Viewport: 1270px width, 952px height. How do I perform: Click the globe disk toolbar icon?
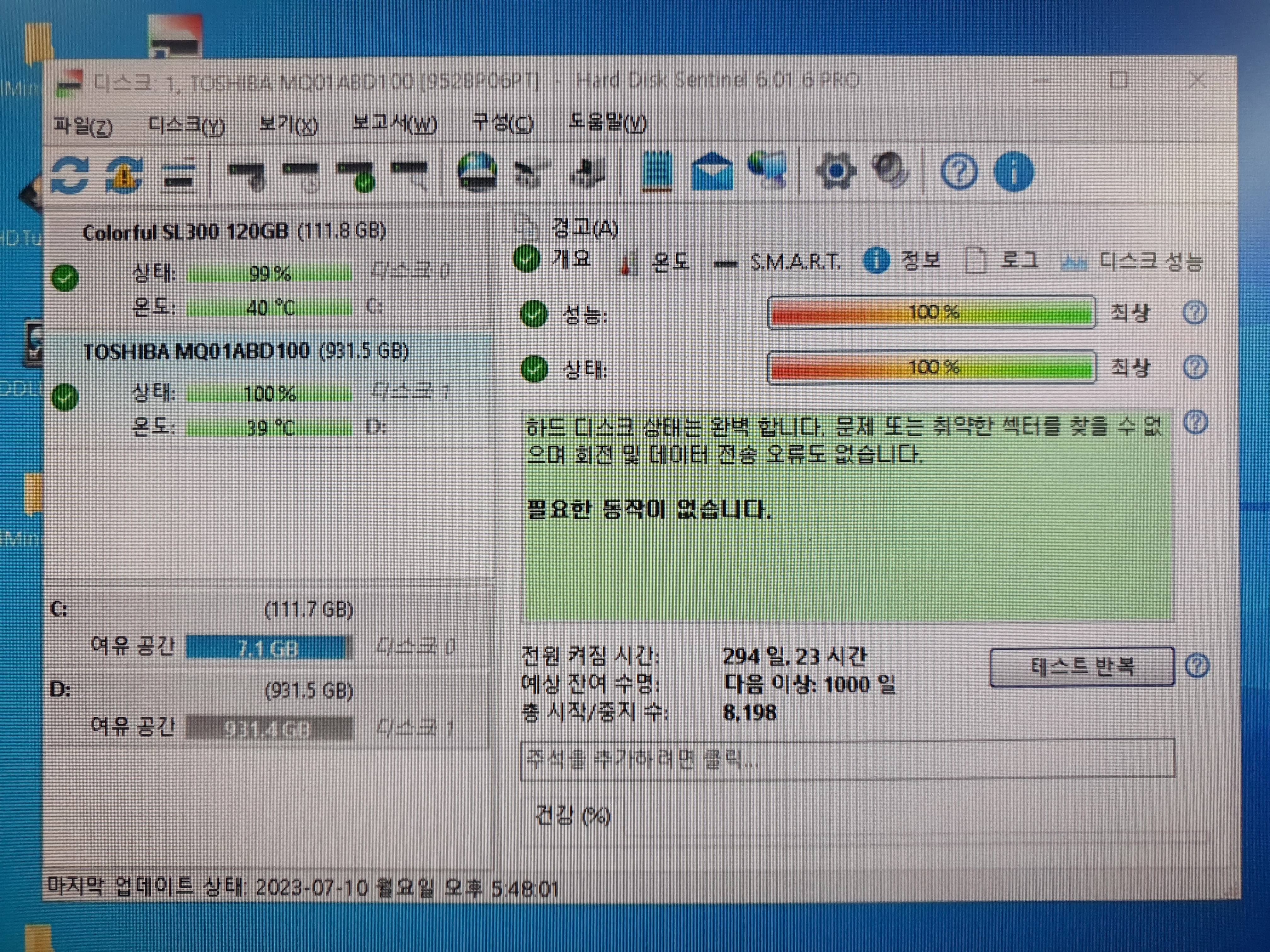point(477,172)
